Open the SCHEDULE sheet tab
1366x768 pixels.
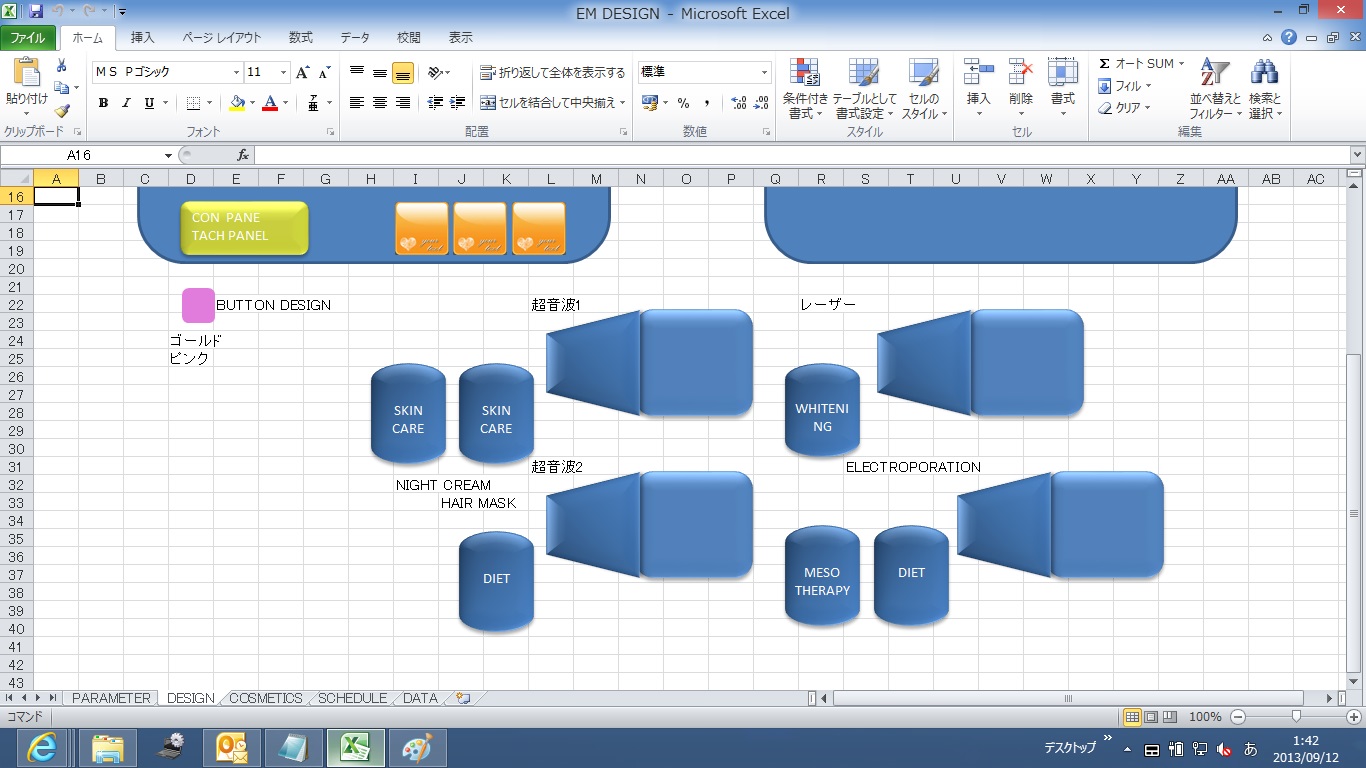[353, 698]
